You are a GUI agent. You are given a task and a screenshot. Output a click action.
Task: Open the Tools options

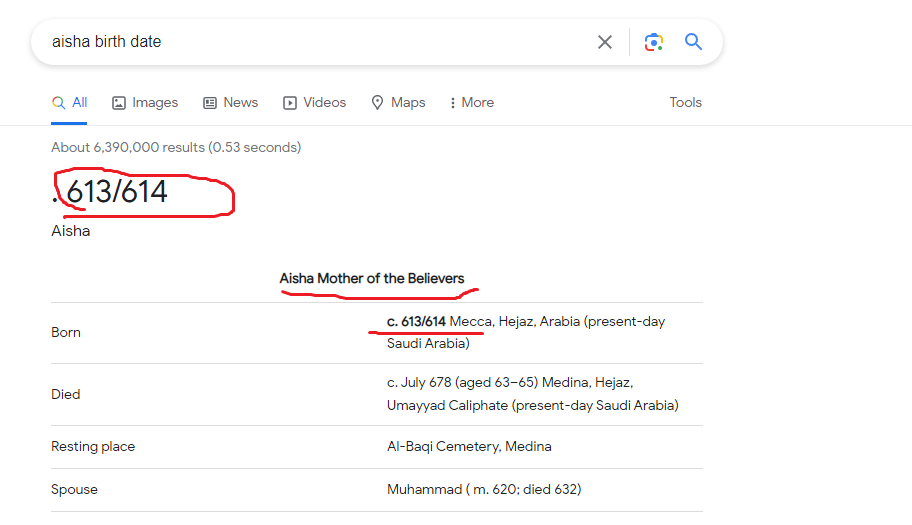tap(685, 103)
